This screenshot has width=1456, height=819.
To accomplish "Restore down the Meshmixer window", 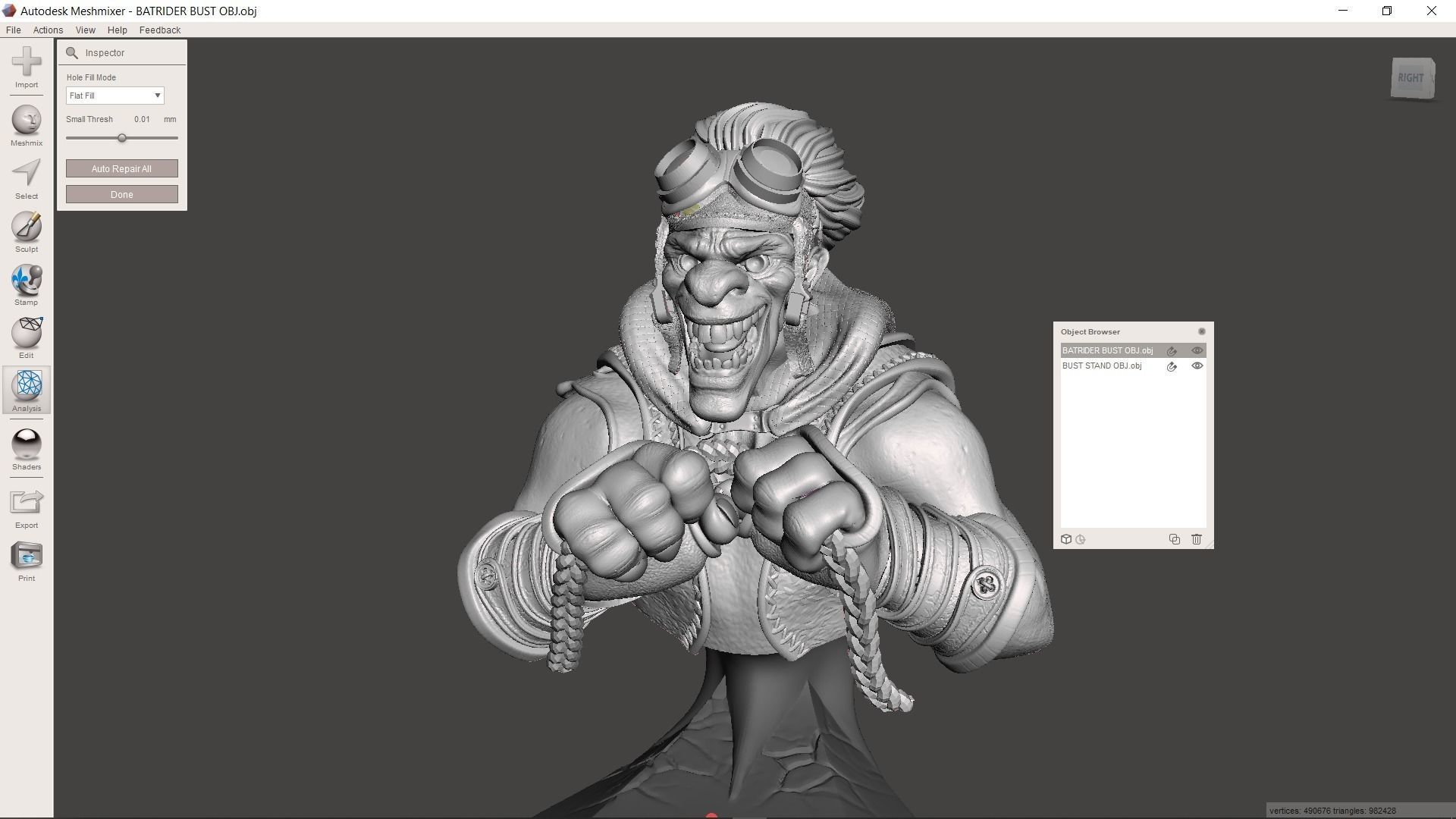I will (x=1387, y=11).
